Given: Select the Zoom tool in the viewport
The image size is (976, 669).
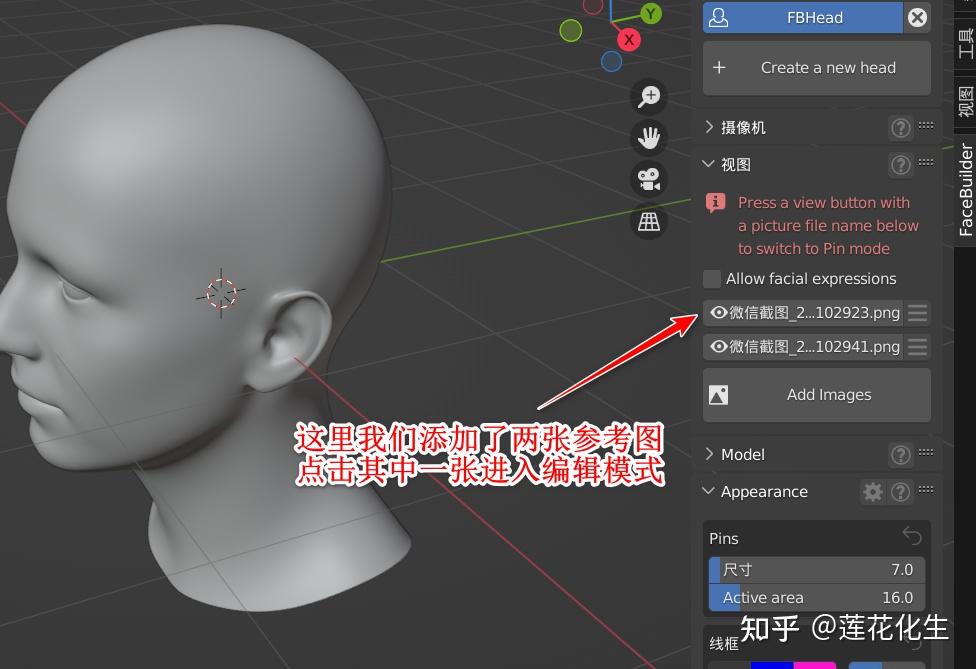Looking at the screenshot, I should tap(649, 97).
